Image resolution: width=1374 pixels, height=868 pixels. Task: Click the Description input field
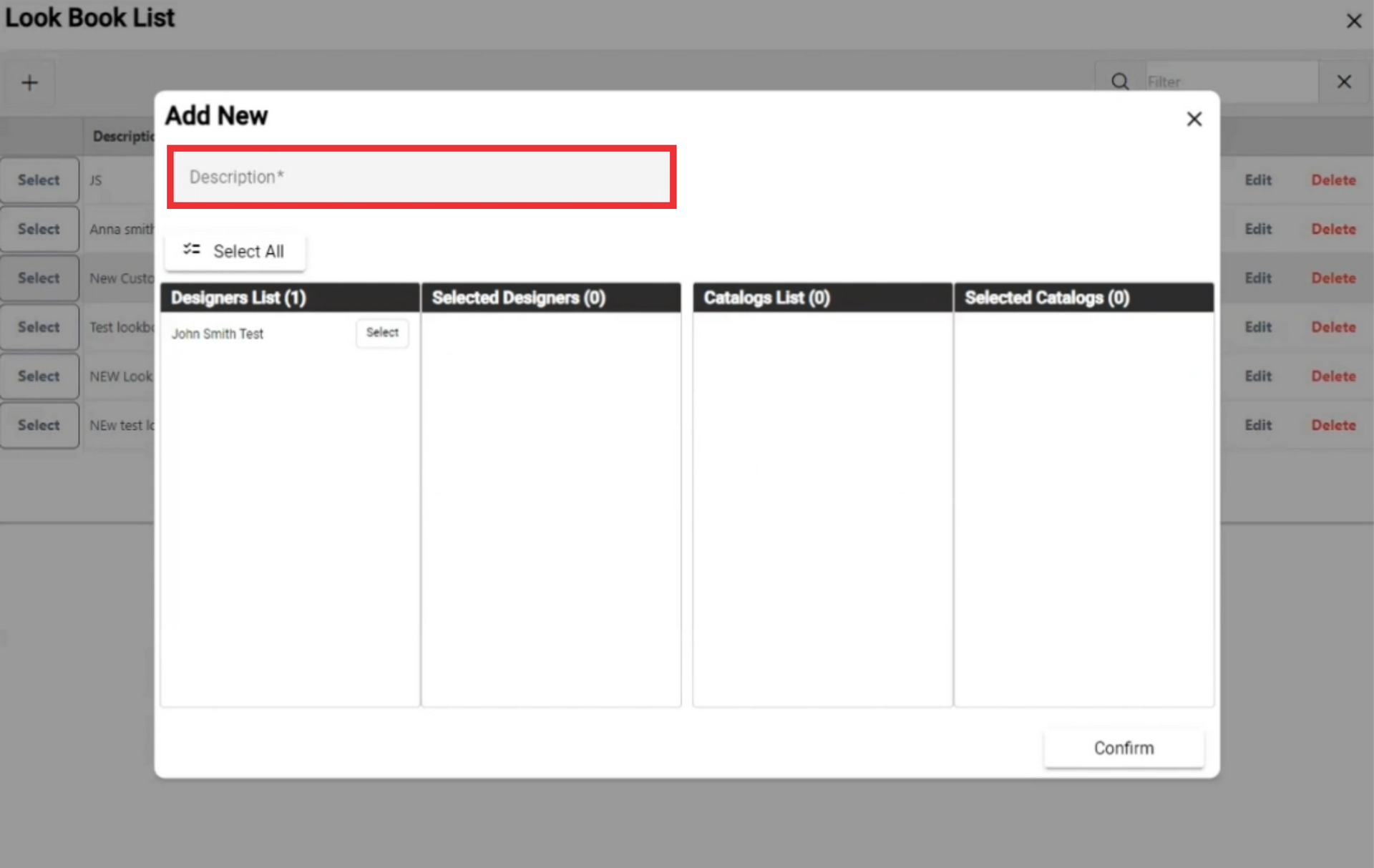pos(422,177)
